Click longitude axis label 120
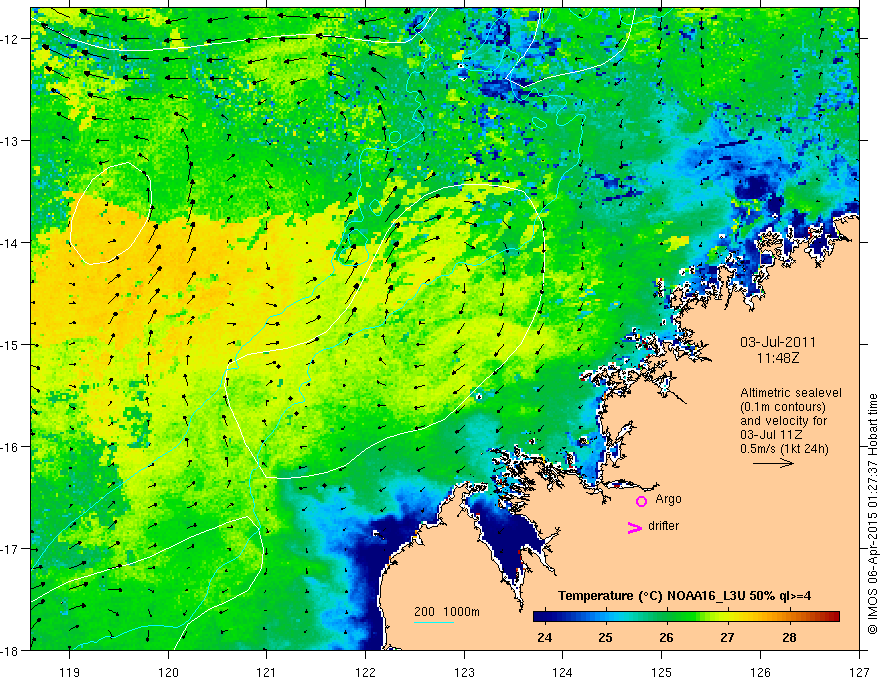 click(x=168, y=672)
